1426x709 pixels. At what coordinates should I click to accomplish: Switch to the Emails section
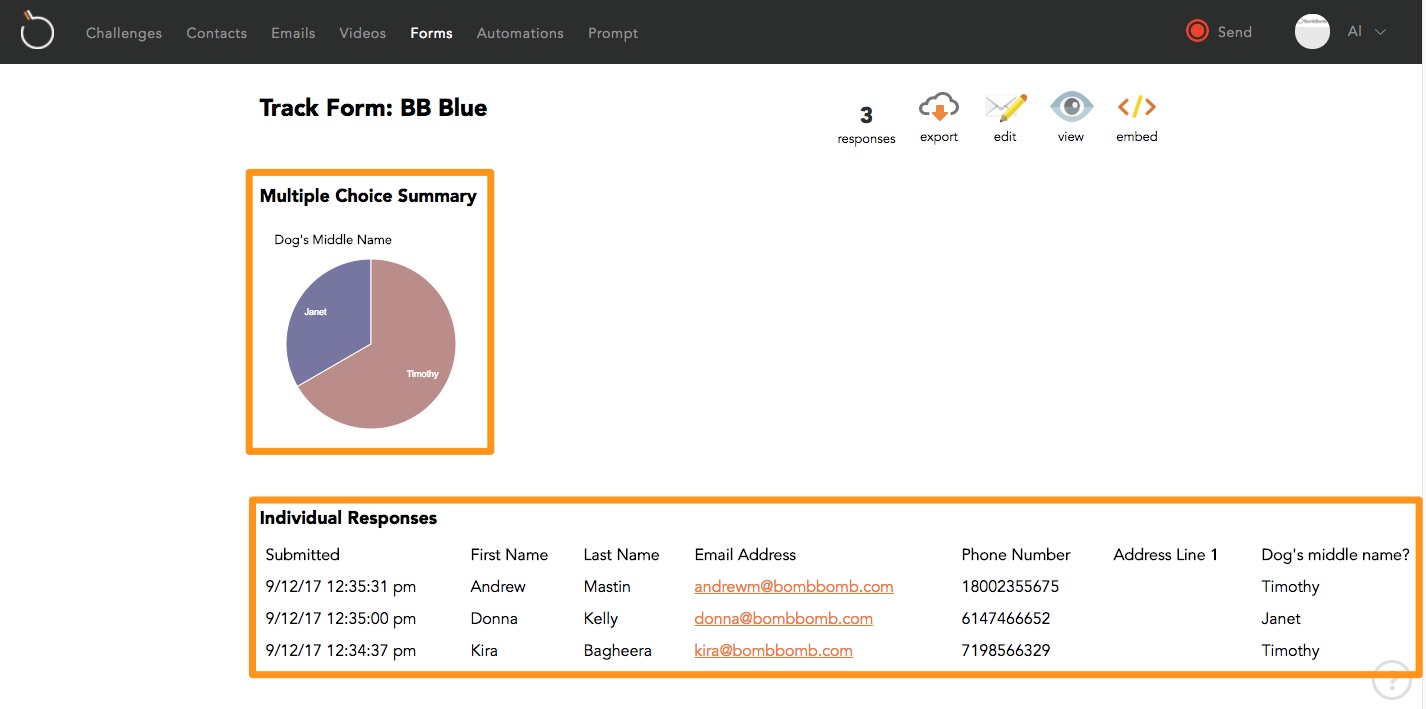pyautogui.click(x=293, y=33)
